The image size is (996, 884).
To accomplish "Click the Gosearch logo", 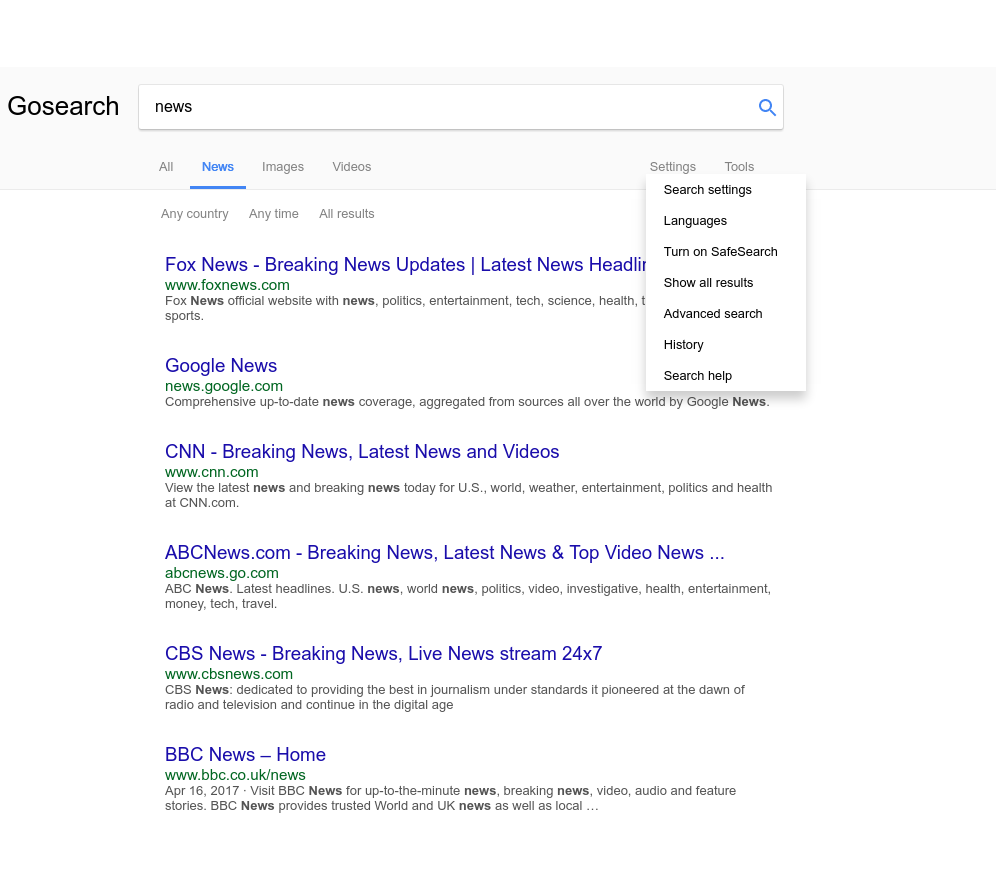I will [x=63, y=106].
